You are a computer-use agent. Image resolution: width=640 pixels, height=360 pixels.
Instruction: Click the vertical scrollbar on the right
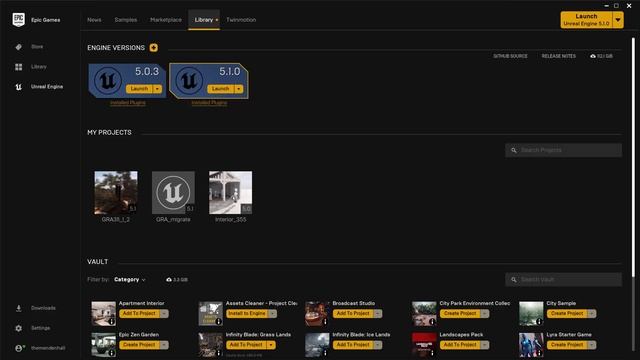click(x=633, y=157)
